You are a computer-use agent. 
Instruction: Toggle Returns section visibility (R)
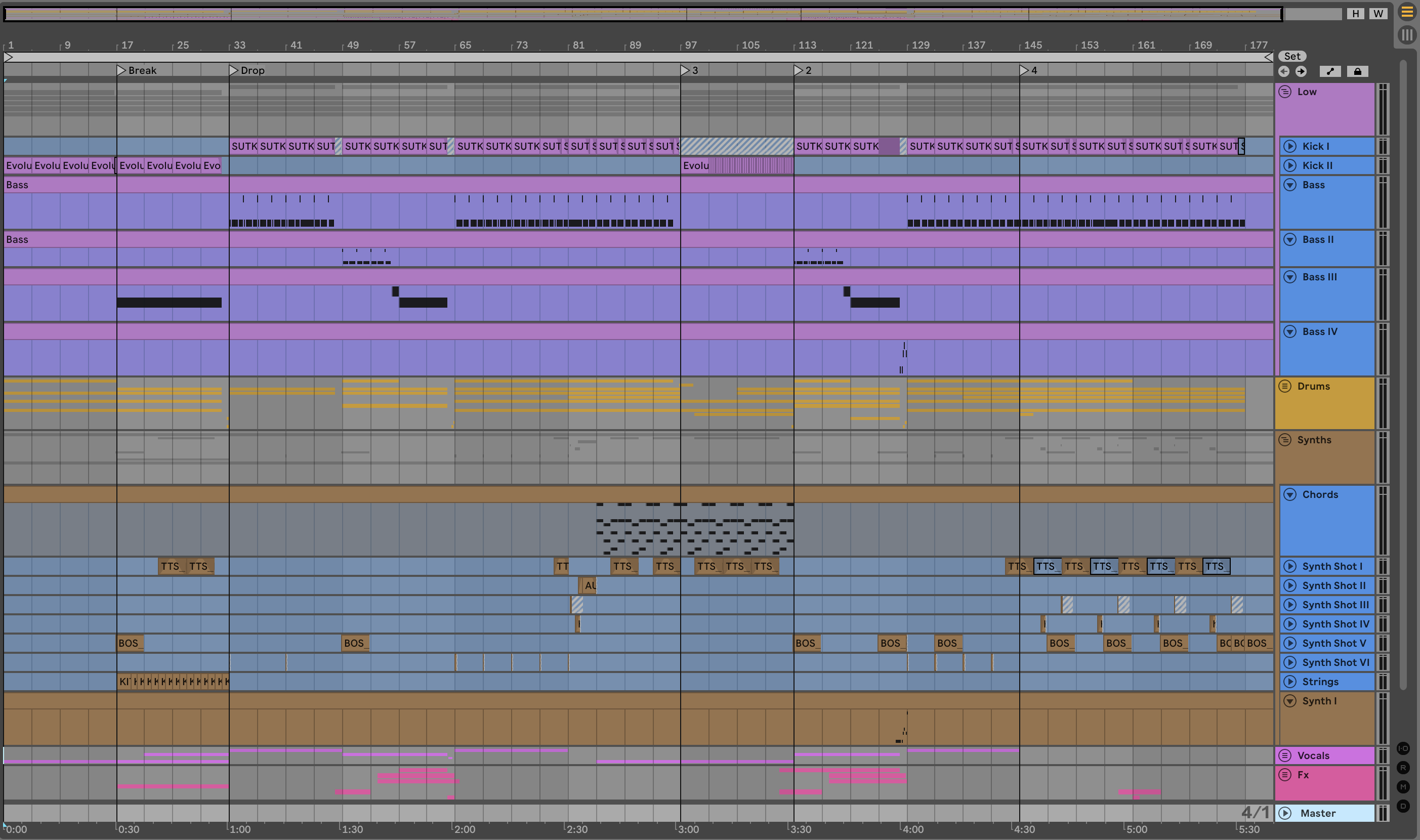pos(1403,768)
